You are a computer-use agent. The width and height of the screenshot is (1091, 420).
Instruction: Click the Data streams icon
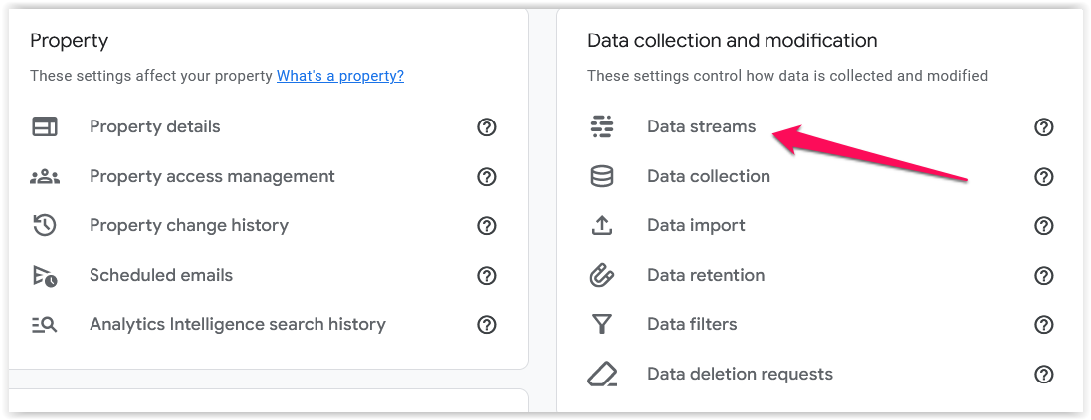coord(601,127)
